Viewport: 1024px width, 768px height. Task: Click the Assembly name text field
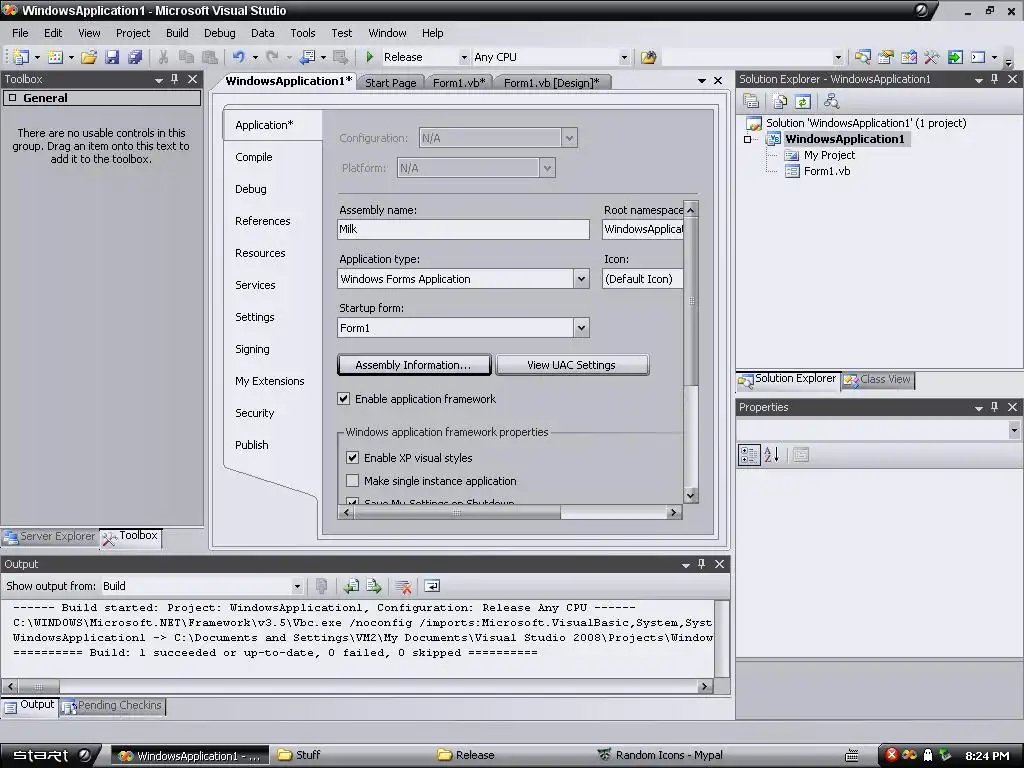pos(463,229)
